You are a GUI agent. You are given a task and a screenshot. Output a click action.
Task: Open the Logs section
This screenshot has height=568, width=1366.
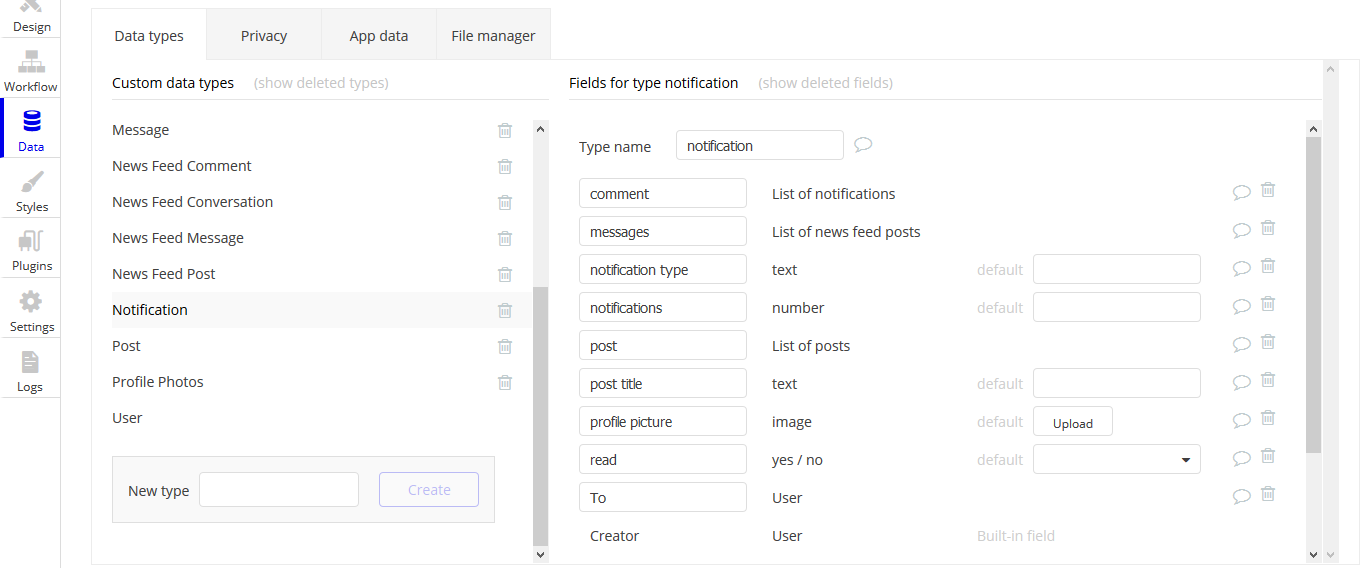pos(30,371)
